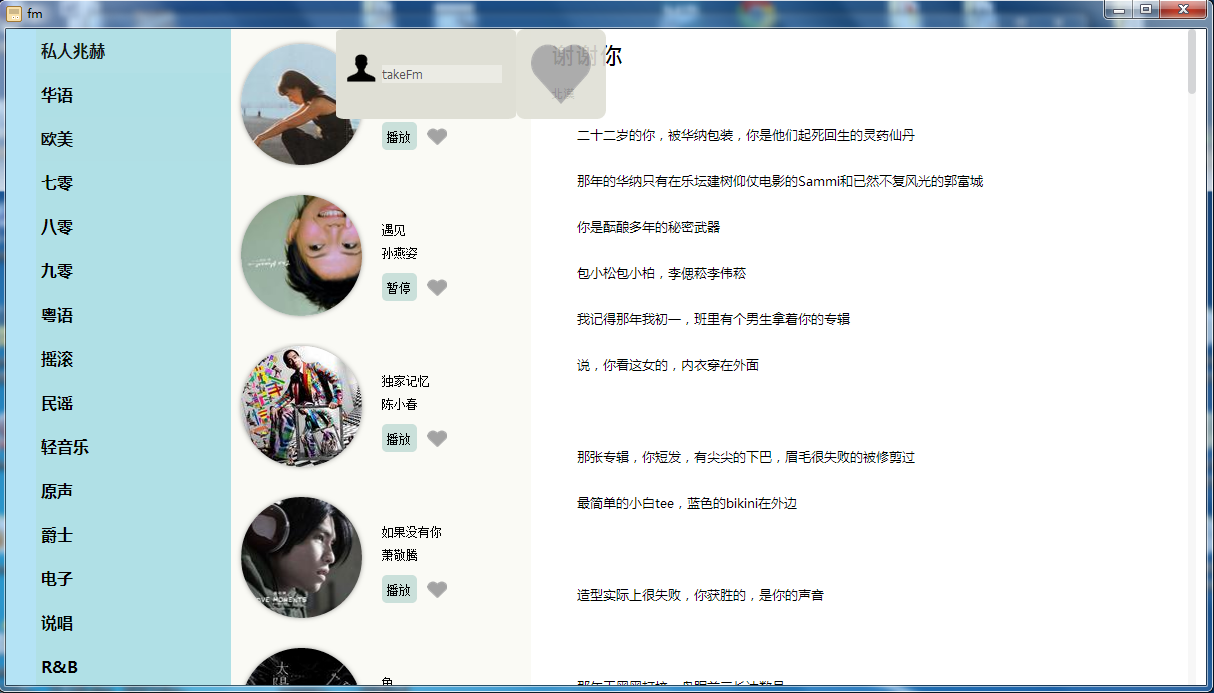Choose the 七零 channel
This screenshot has height=693, width=1214.
tap(57, 183)
